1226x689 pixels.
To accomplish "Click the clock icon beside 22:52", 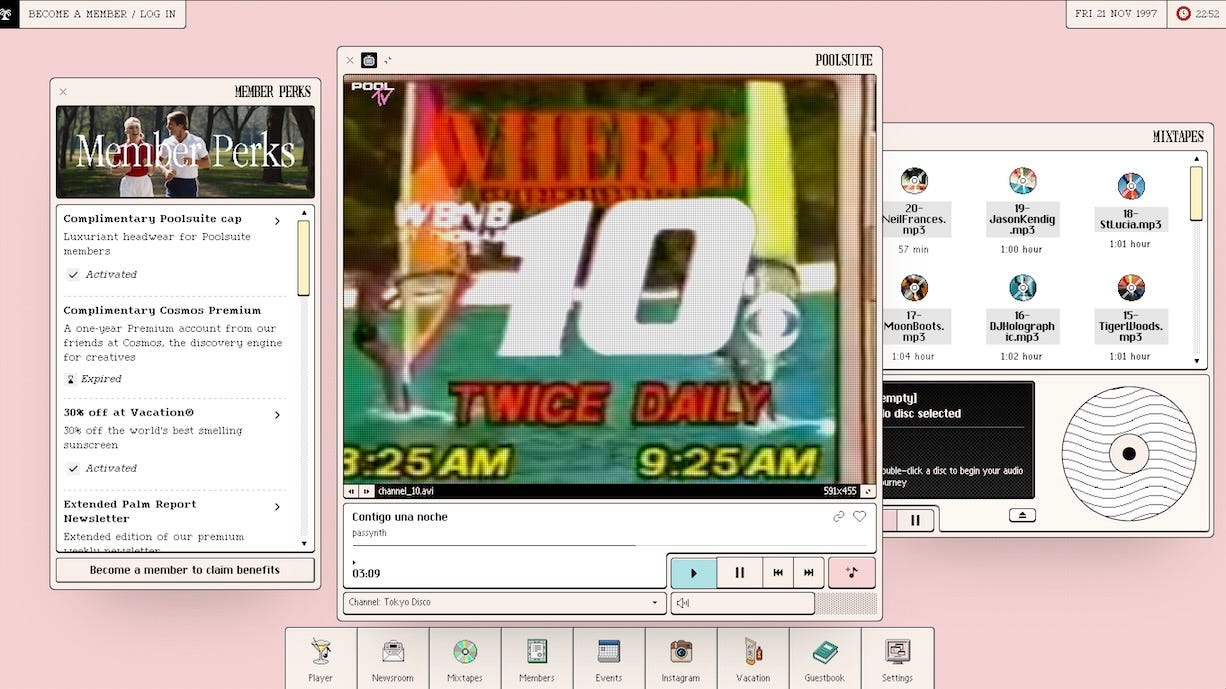I will [x=1184, y=14].
